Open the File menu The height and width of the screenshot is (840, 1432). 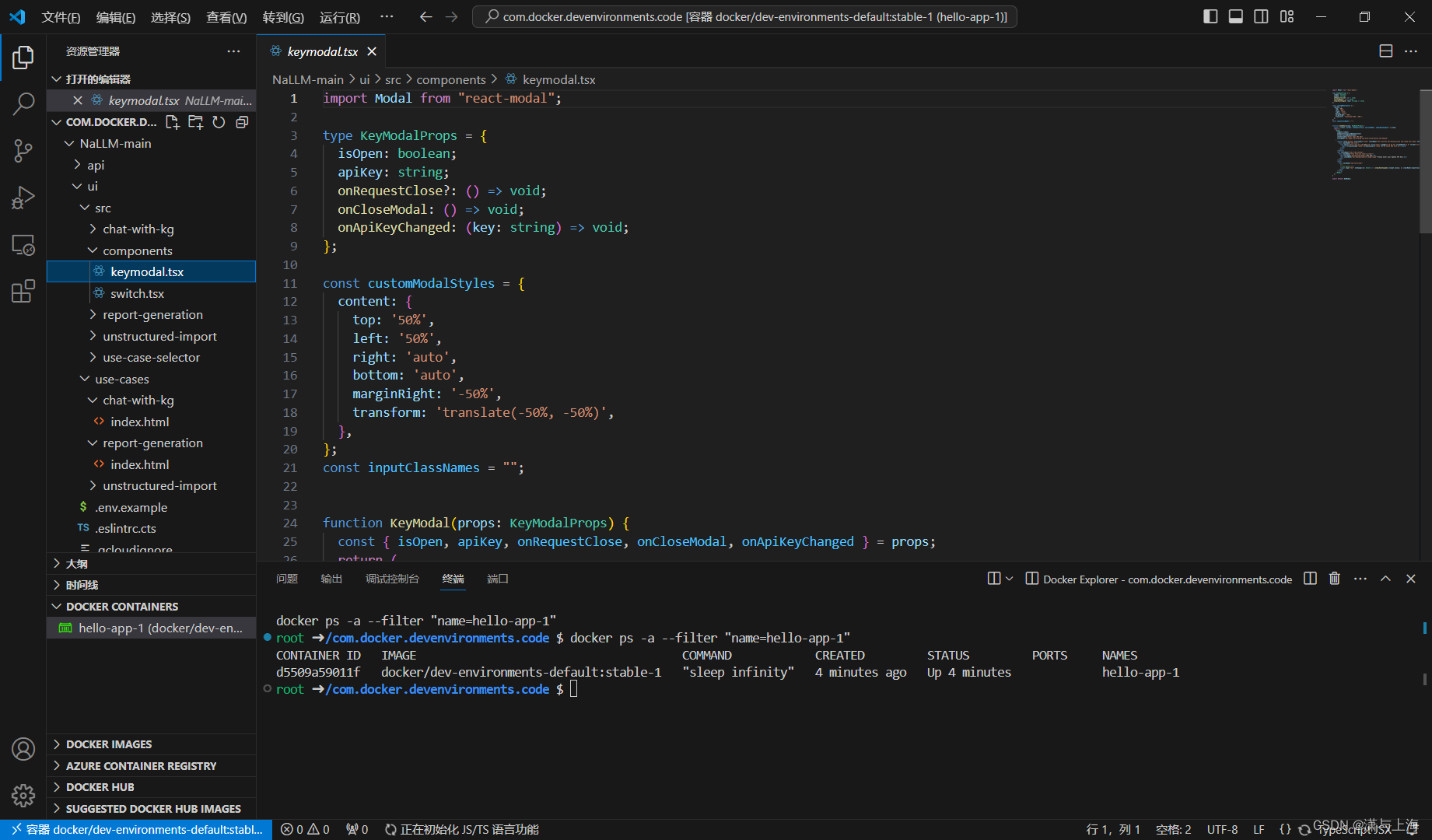61,17
